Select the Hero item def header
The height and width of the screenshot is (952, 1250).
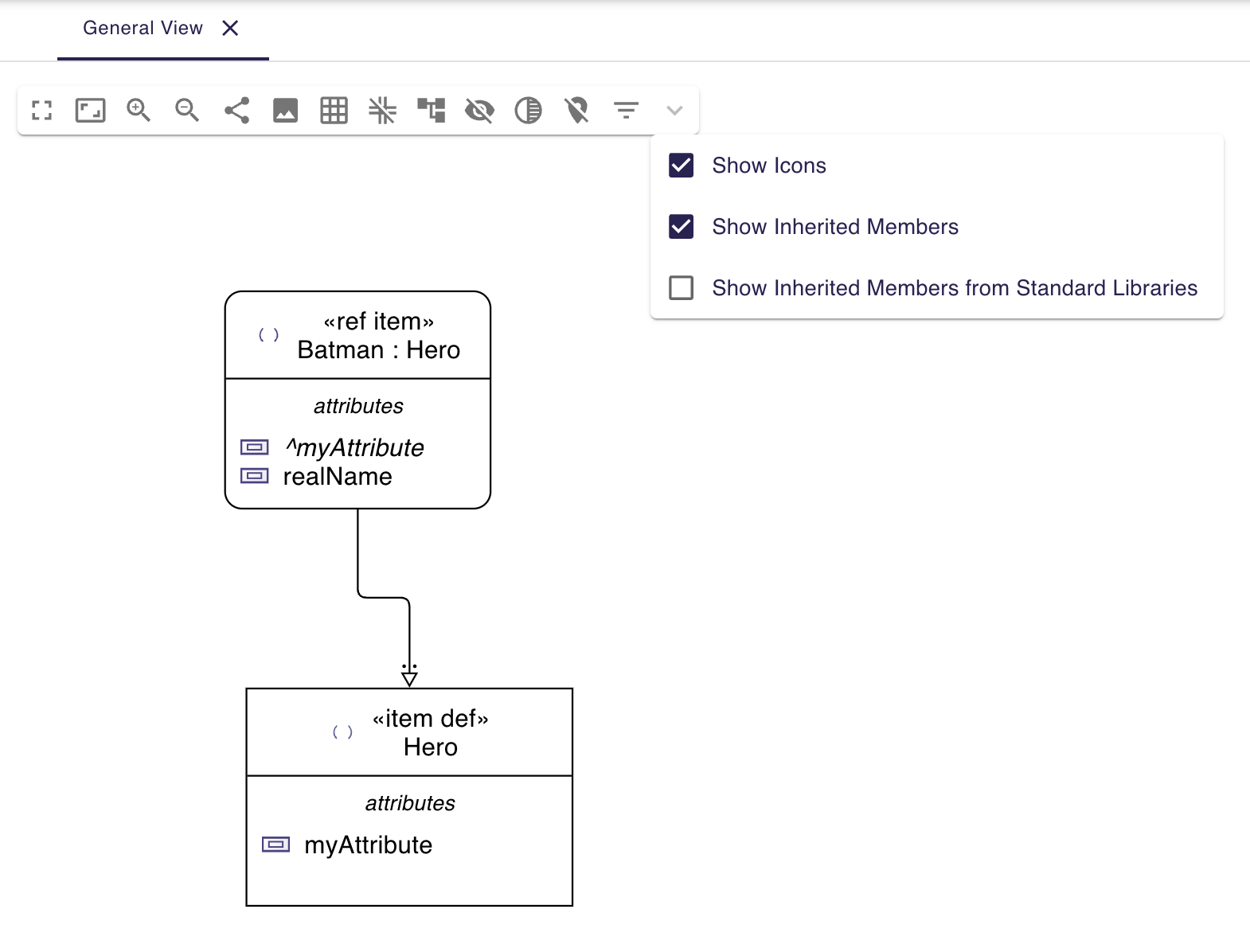click(x=409, y=732)
